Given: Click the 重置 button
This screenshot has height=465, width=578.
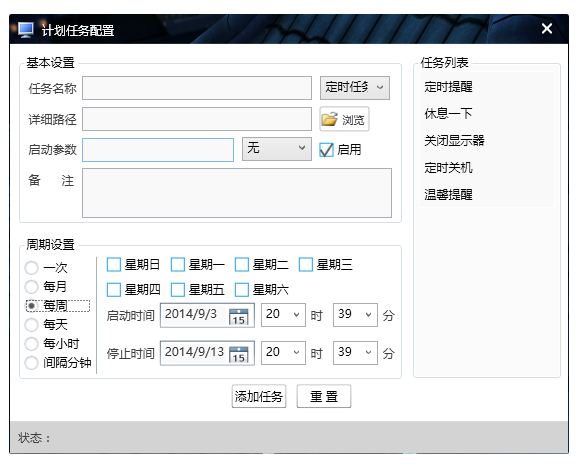Looking at the screenshot, I should pos(324,396).
